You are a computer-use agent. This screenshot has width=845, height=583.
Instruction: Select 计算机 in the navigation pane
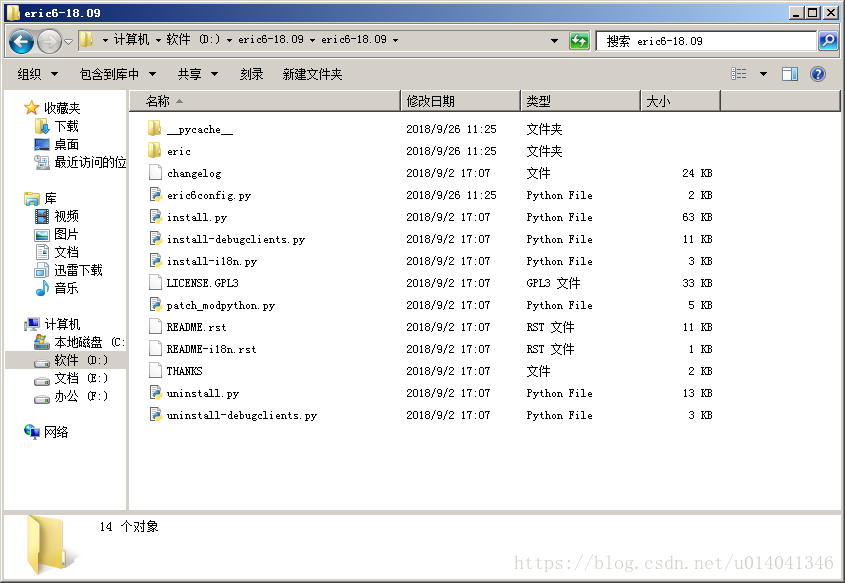coord(52,324)
